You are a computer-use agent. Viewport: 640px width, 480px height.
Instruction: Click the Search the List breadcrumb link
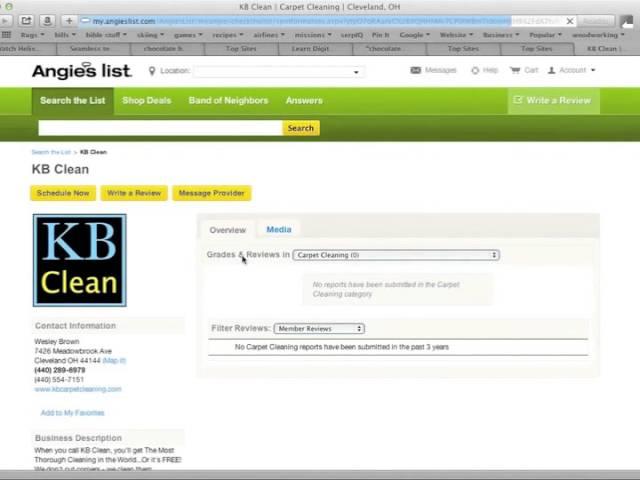(51, 152)
